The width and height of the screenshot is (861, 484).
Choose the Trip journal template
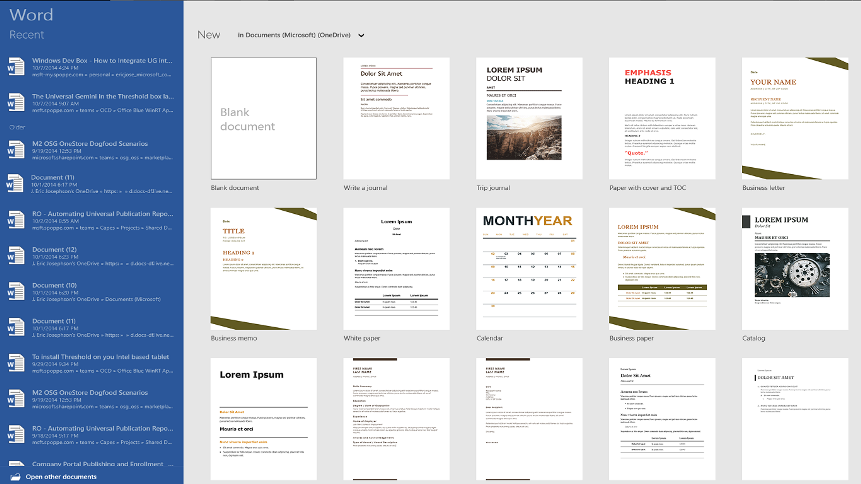point(529,118)
